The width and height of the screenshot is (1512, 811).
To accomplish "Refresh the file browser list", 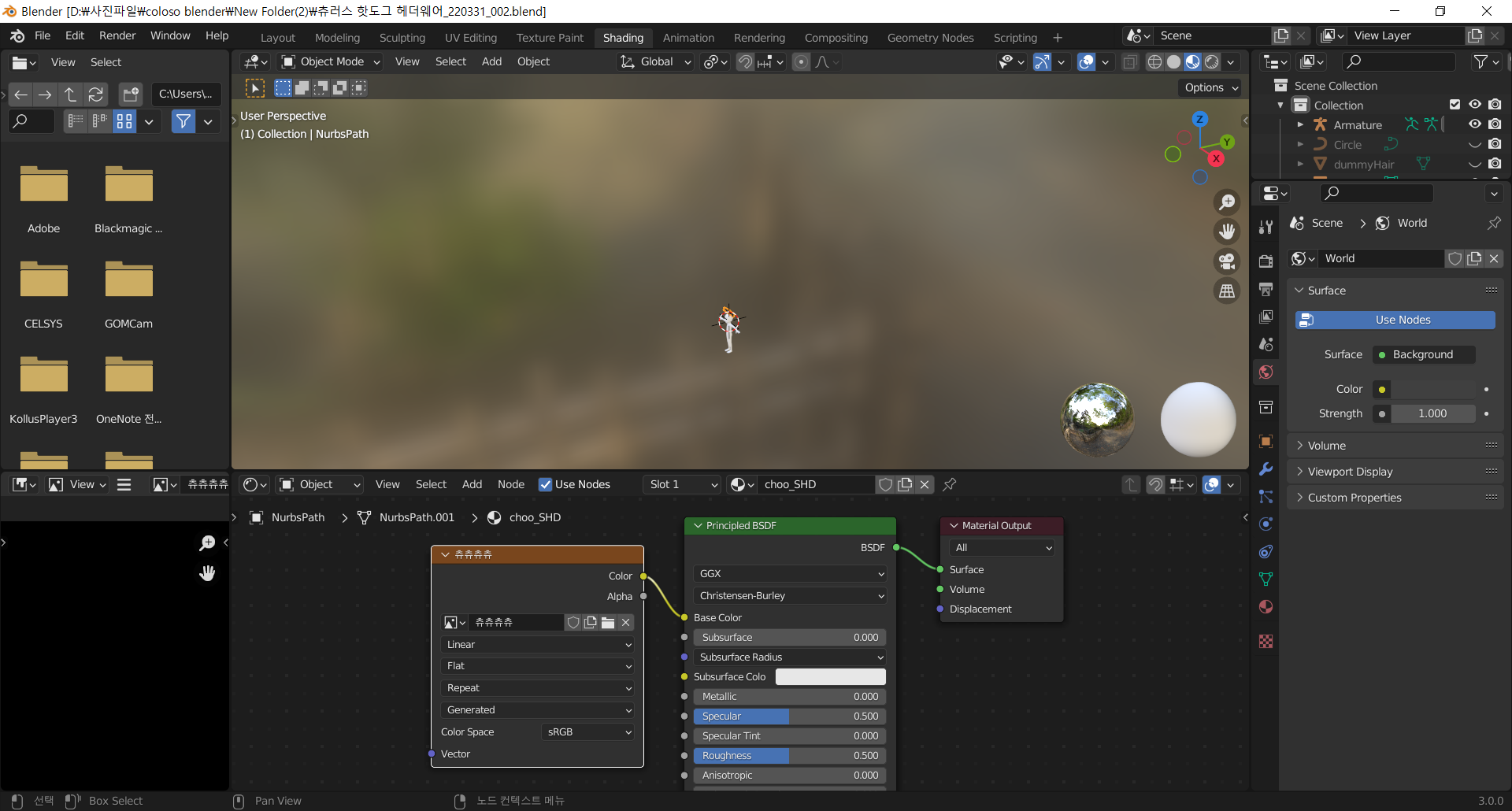I will coord(95,94).
